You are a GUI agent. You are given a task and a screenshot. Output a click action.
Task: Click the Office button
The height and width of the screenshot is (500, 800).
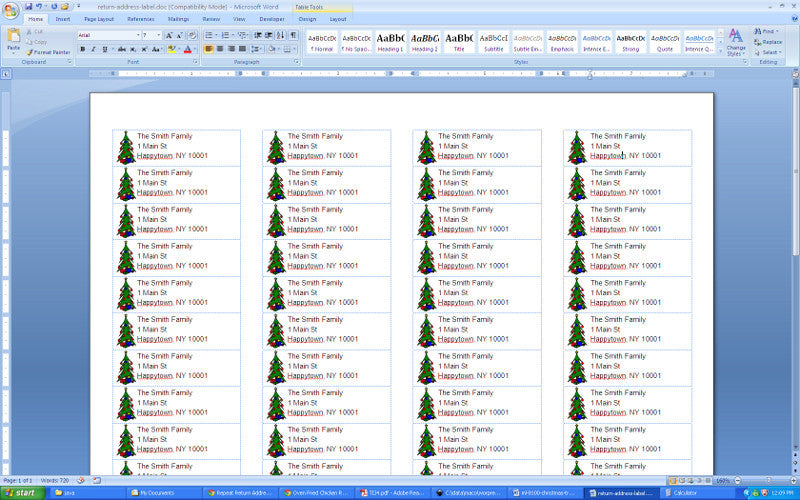[10, 10]
